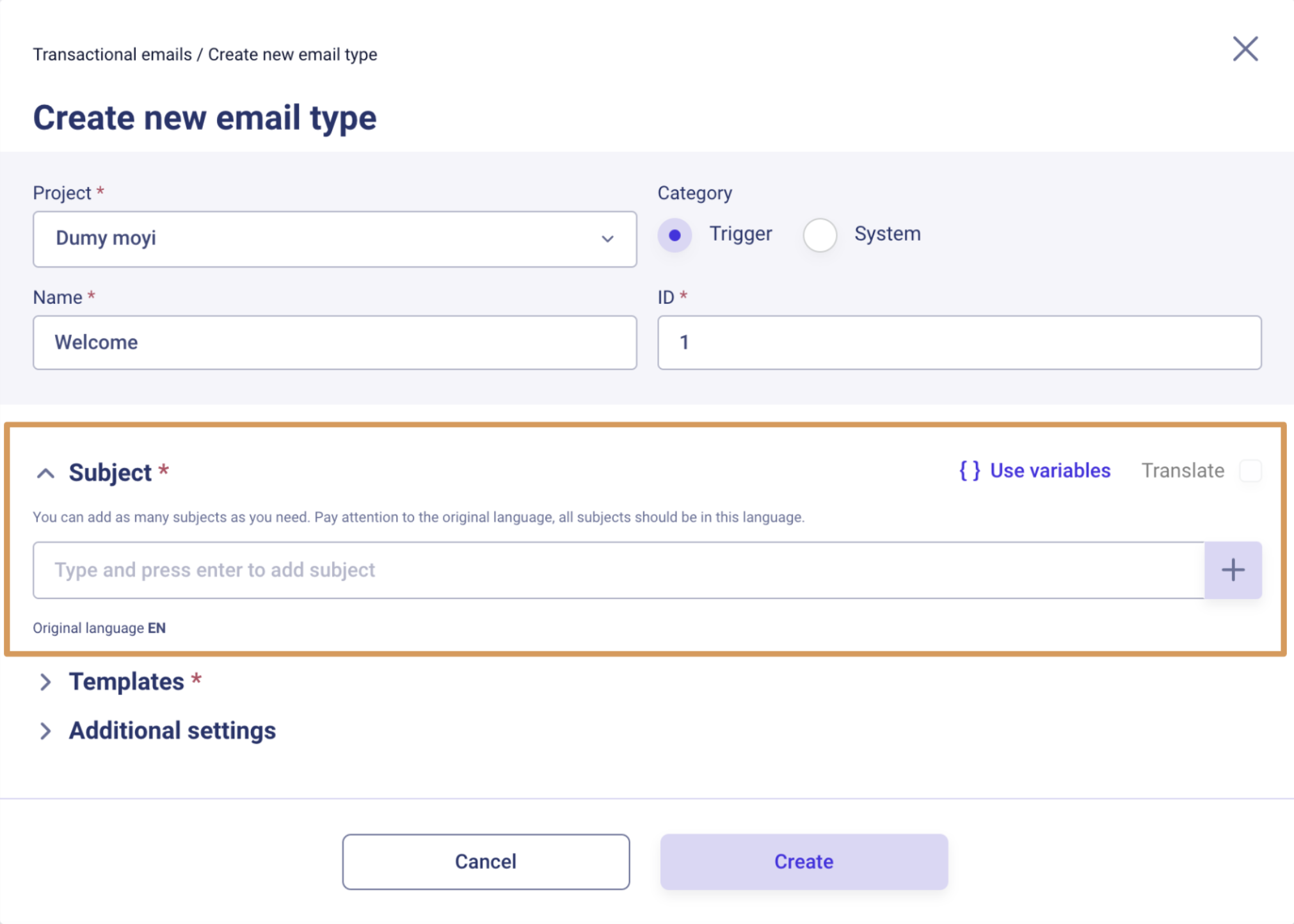Click the Name field containing Welcome

click(334, 342)
